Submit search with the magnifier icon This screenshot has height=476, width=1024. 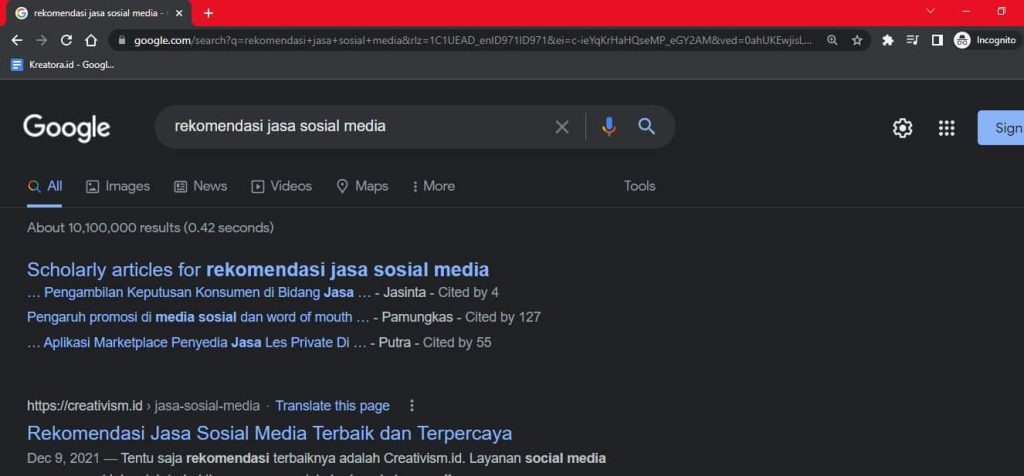point(647,126)
